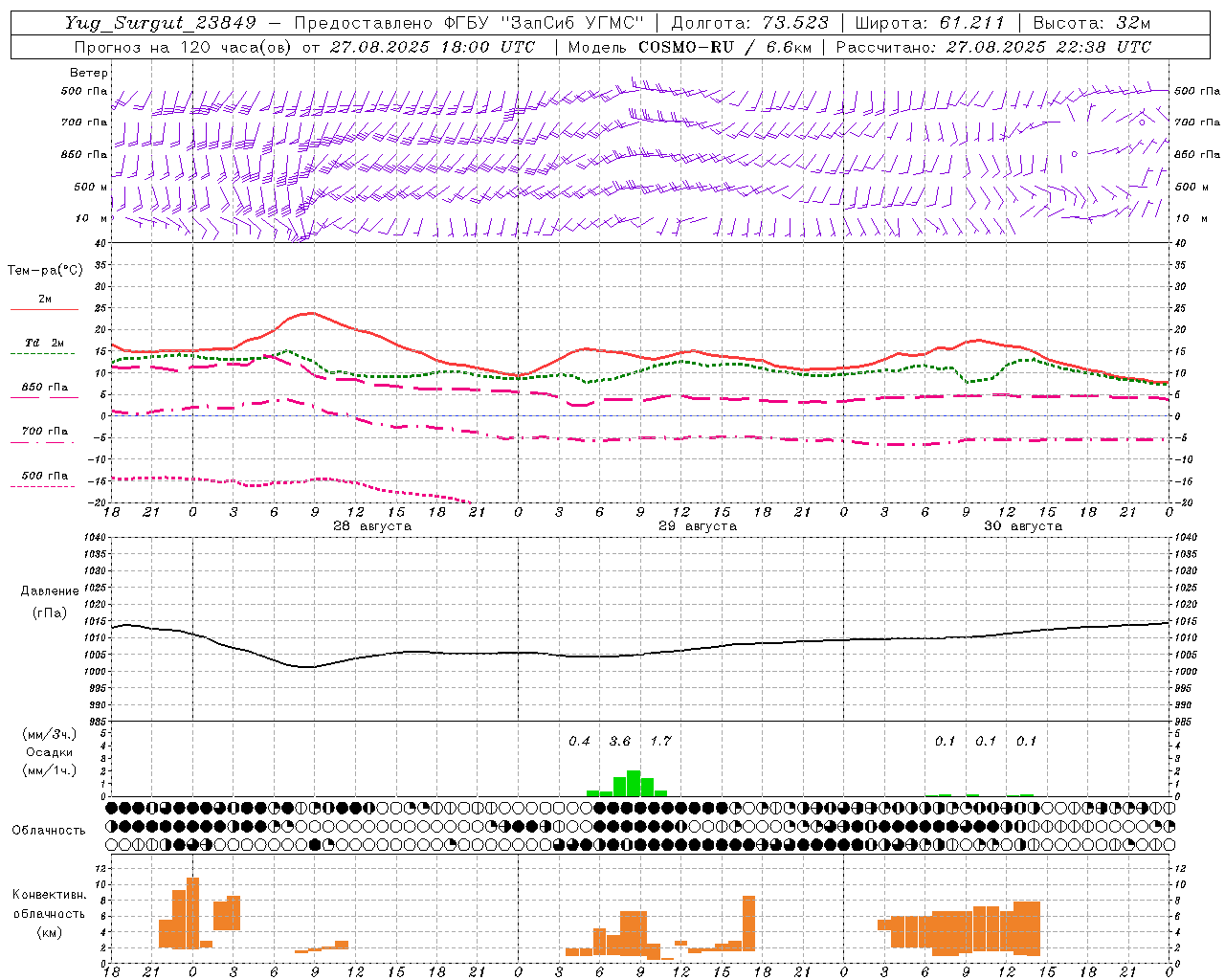Image resolution: width=1225 pixels, height=980 pixels.
Task: Click the (гПа) unit label under Давление
Action: click(x=50, y=612)
